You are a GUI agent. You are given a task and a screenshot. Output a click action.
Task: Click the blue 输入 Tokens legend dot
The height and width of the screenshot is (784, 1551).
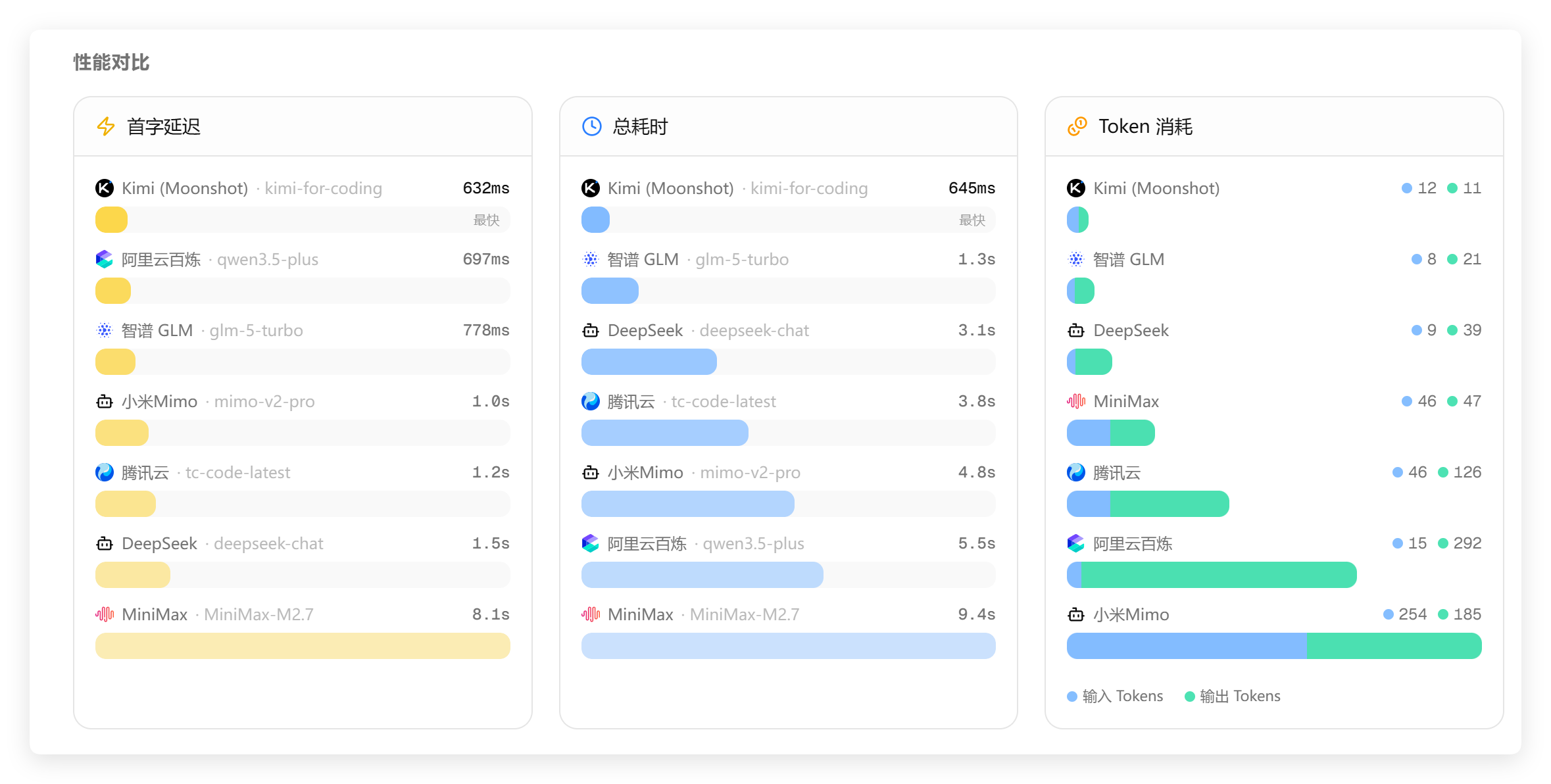[x=1072, y=696]
